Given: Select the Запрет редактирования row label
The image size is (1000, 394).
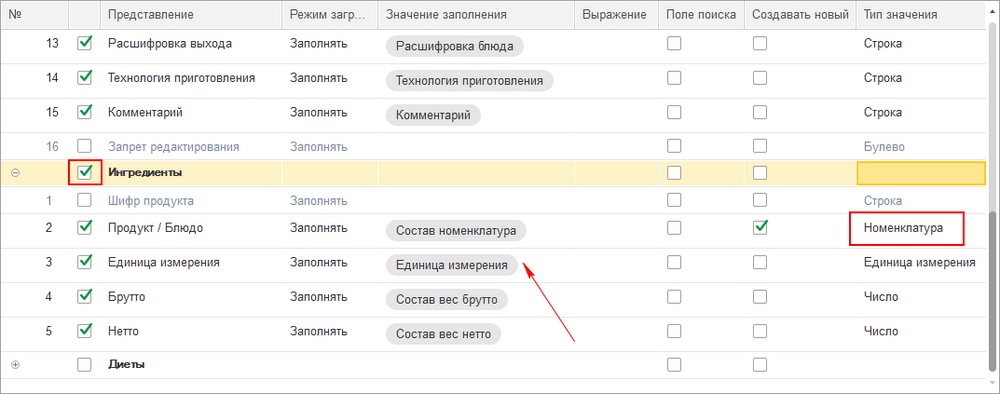Looking at the screenshot, I should (173, 147).
